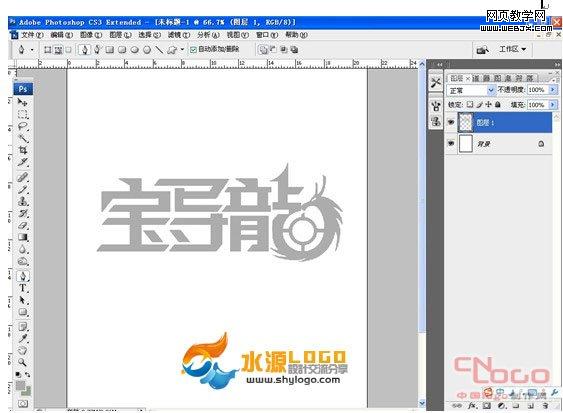Select the Gradient tool

pyautogui.click(x=23, y=237)
